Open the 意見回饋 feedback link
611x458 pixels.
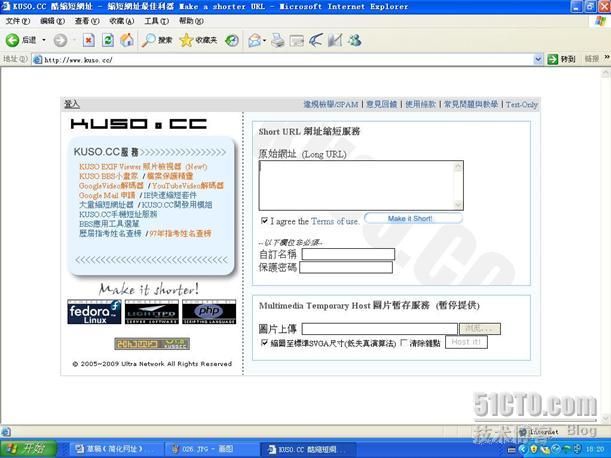tap(381, 104)
